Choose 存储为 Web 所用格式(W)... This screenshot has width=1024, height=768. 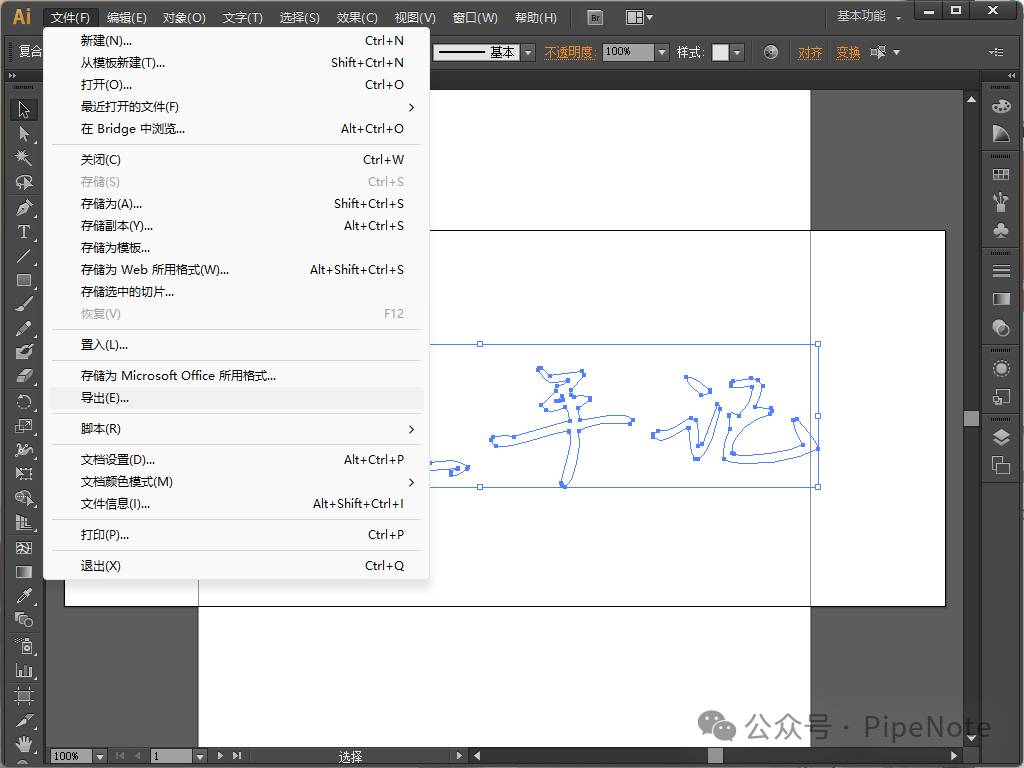tap(236, 270)
